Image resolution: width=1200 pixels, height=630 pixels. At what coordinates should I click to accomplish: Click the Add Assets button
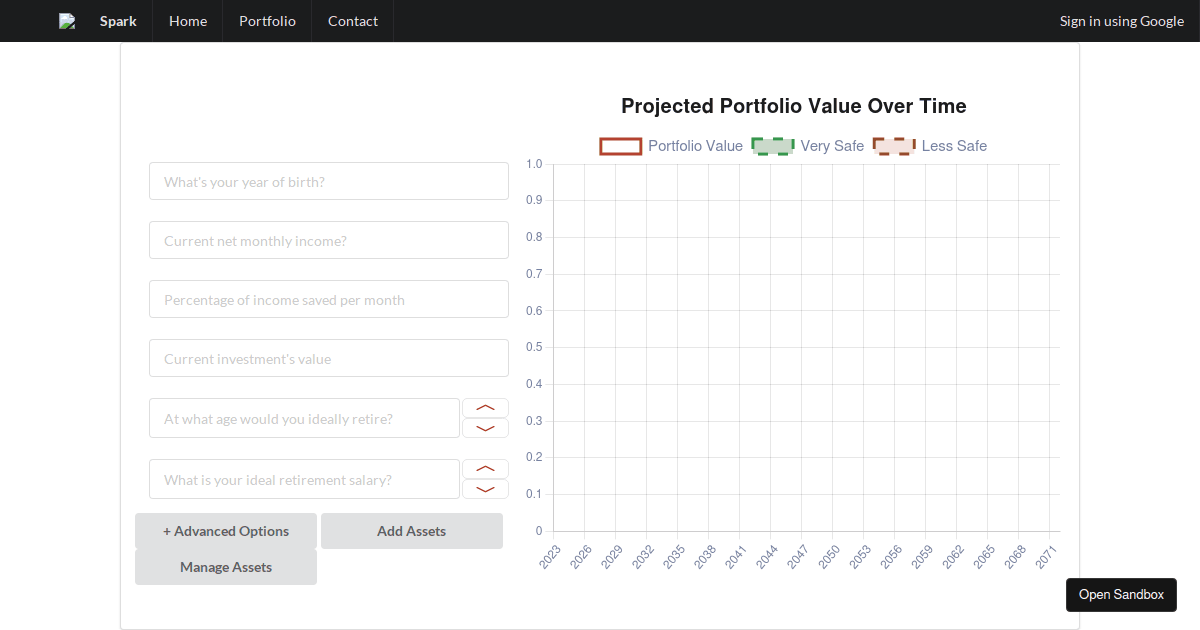pyautogui.click(x=411, y=531)
